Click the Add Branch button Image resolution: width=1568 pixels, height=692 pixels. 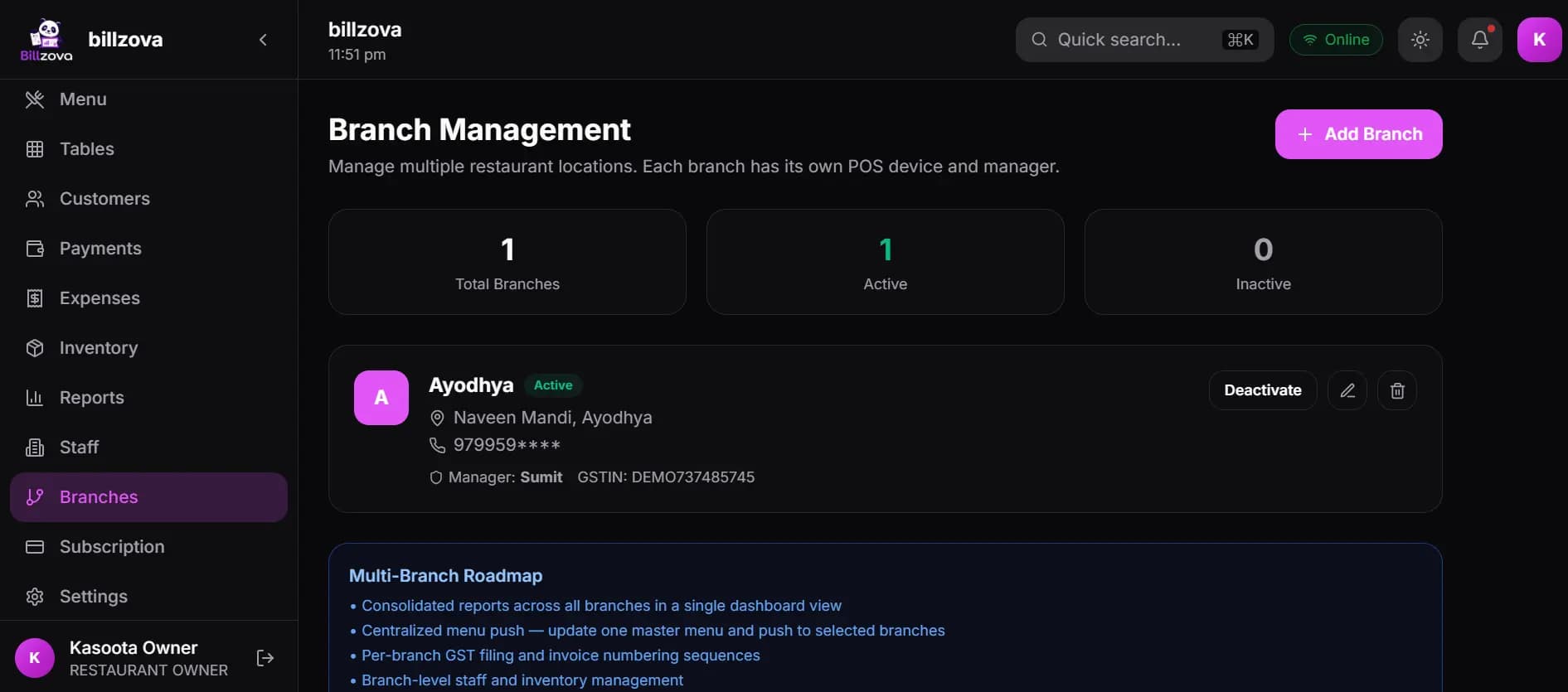1359,134
